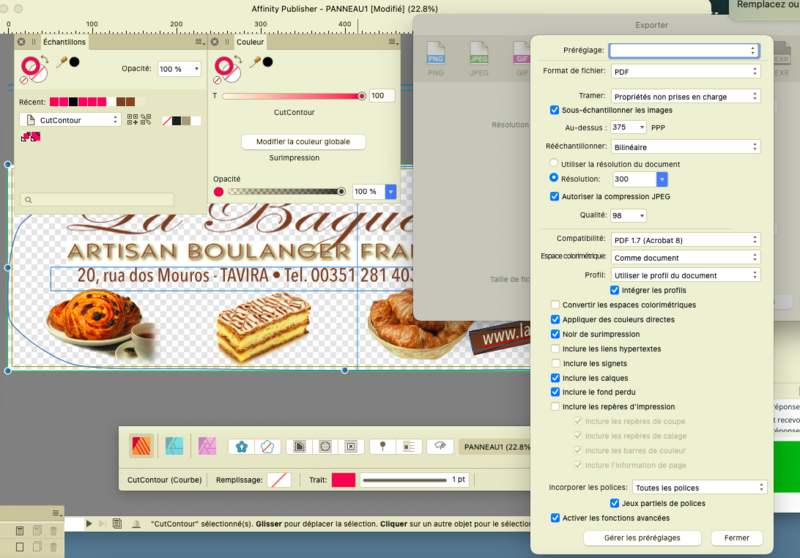800x558 pixels.
Task: Open CutContour palette dropdown in Échantillons
Action: pyautogui.click(x=70, y=120)
